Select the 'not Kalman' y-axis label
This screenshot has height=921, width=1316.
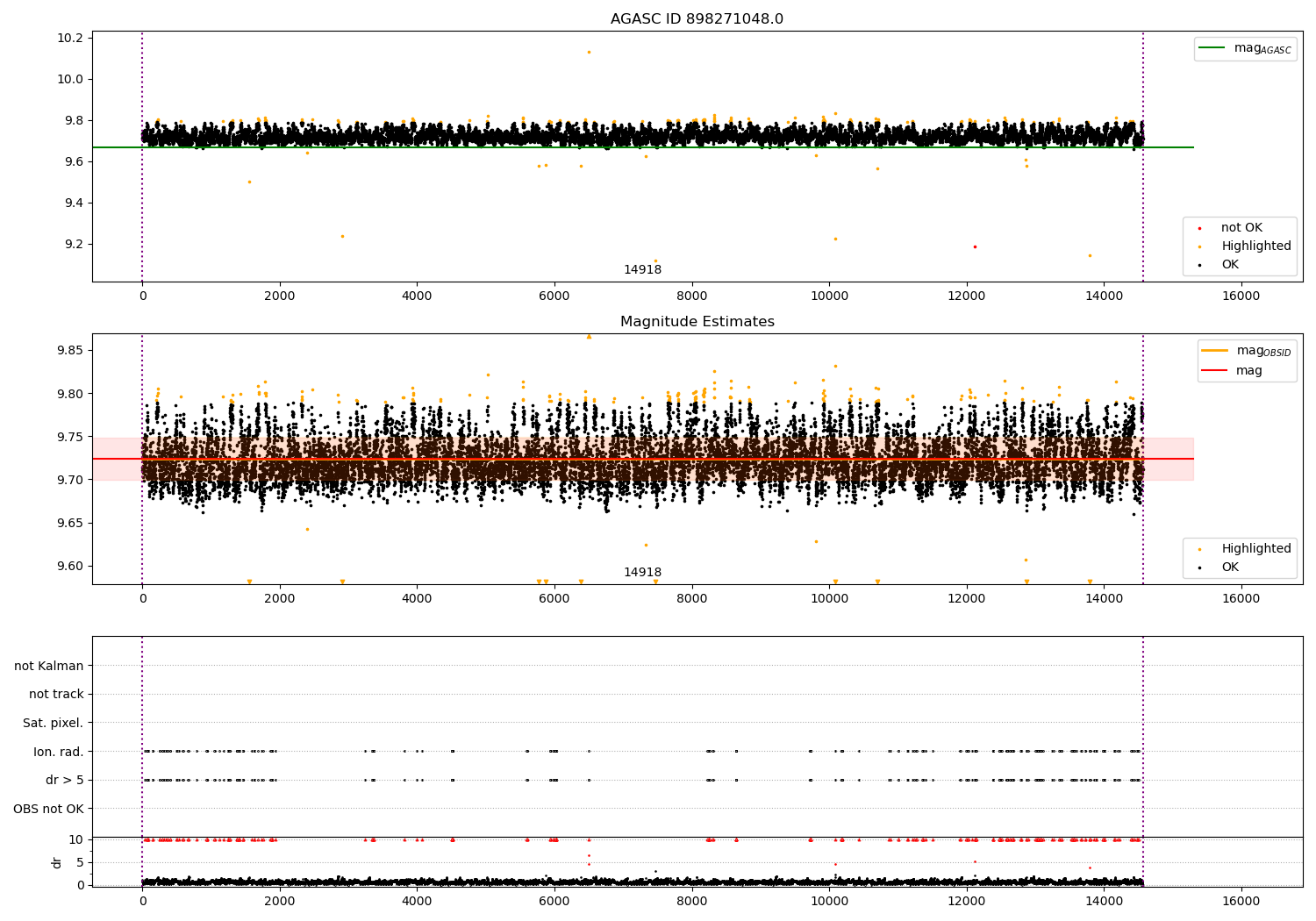click(x=49, y=666)
